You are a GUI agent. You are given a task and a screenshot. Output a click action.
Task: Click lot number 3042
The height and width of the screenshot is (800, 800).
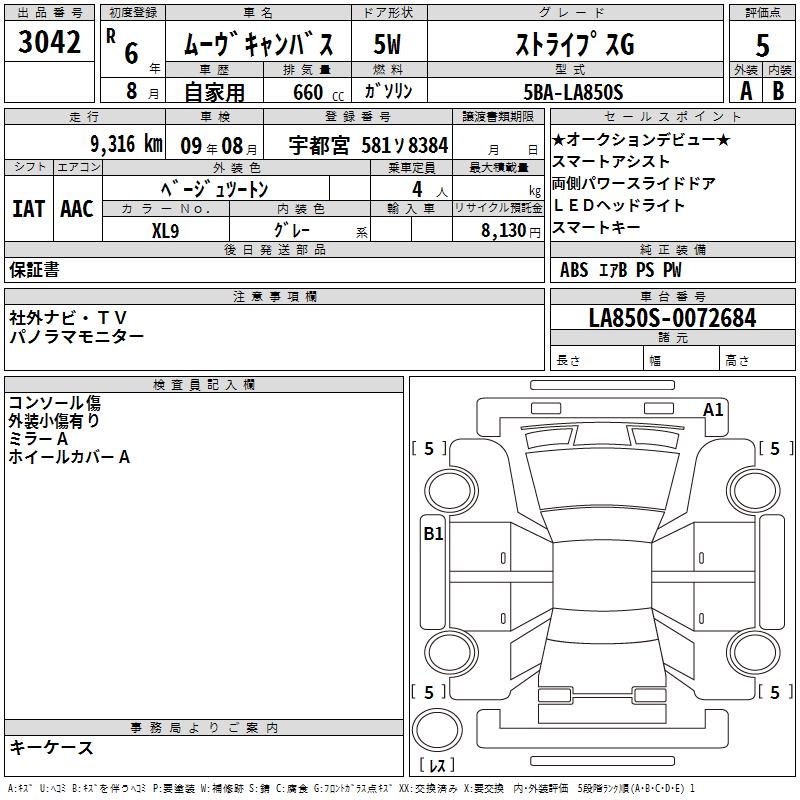click(x=49, y=42)
